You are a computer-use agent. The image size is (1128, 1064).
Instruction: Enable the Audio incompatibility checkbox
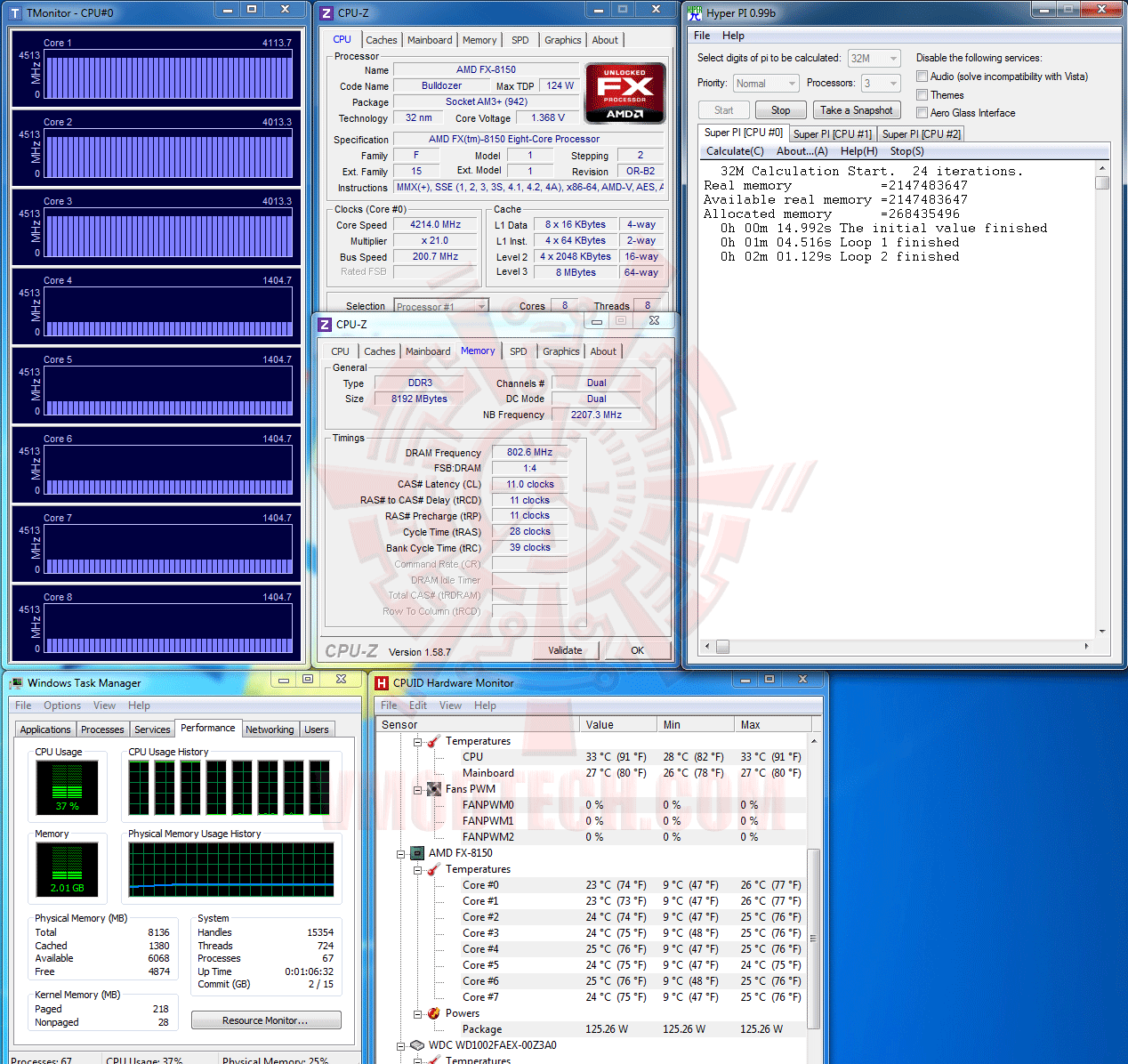[x=923, y=77]
